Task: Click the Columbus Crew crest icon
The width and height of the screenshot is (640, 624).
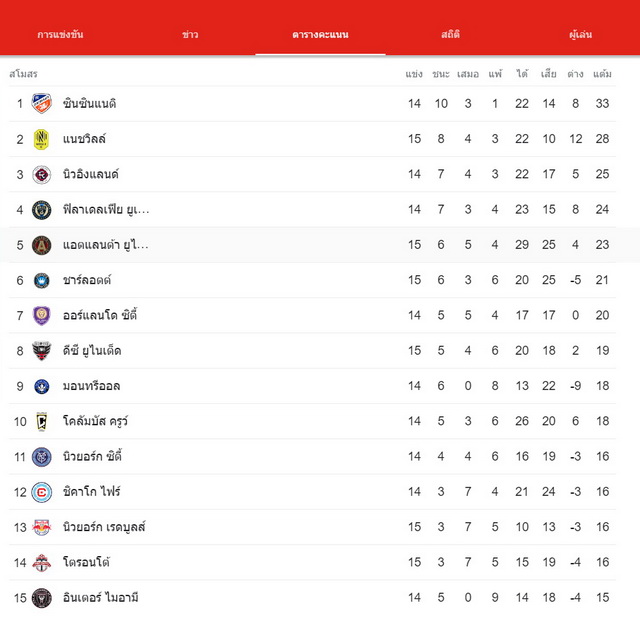Action: point(42,422)
